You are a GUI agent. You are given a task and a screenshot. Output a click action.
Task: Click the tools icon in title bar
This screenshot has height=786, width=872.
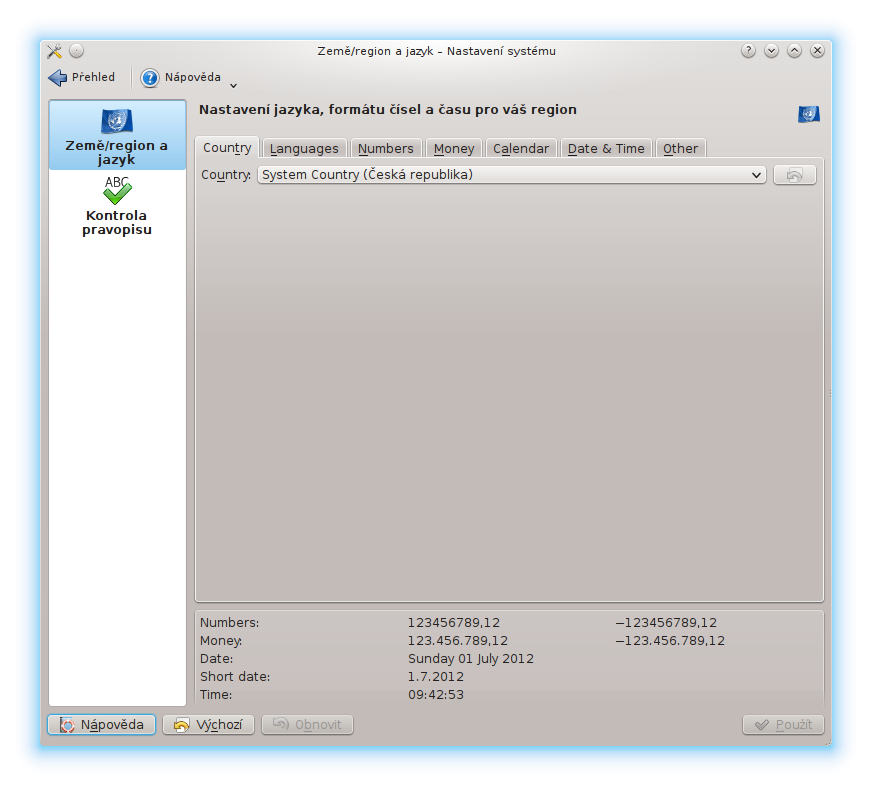(x=54, y=51)
